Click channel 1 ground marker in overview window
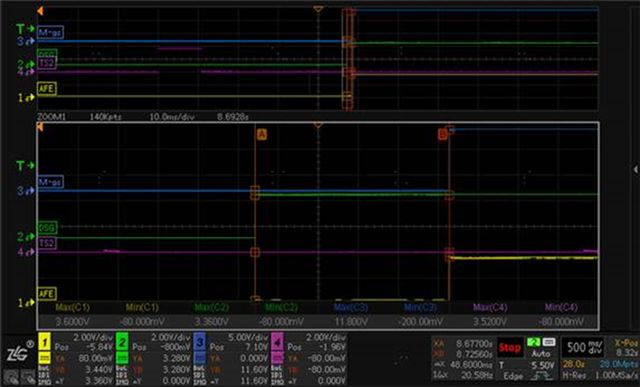640x387 pixels. click(x=26, y=98)
